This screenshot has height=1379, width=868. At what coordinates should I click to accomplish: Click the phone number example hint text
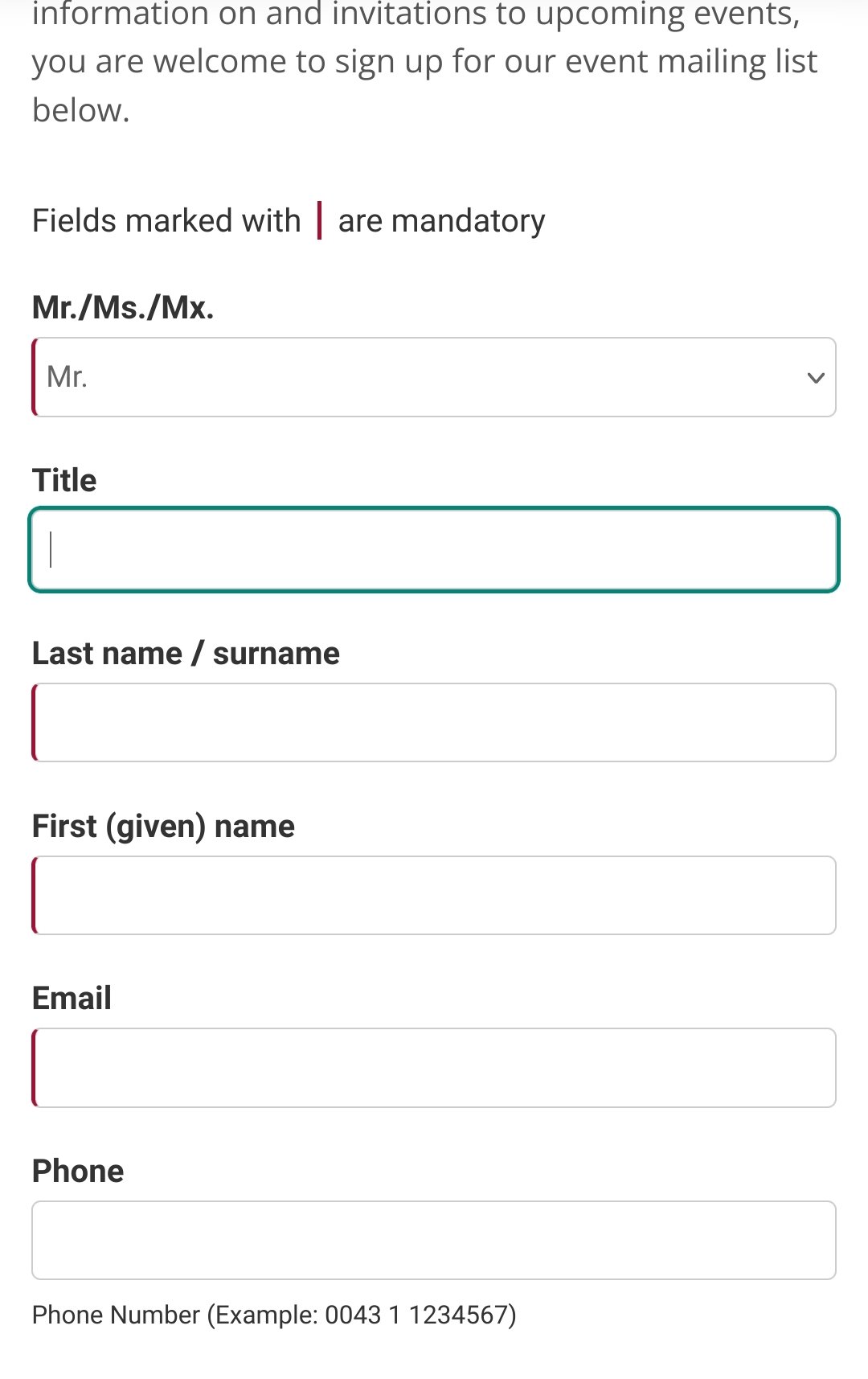(274, 1315)
